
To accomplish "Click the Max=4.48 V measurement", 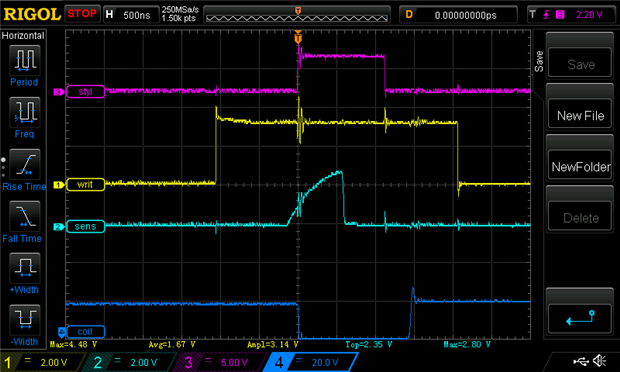I will pyautogui.click(x=74, y=344).
